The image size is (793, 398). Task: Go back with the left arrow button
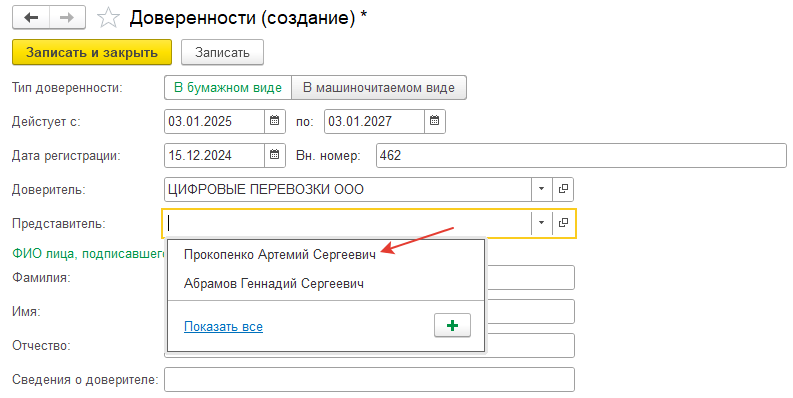[31, 18]
